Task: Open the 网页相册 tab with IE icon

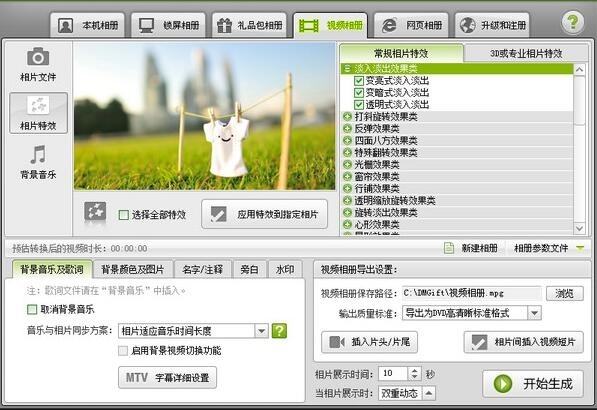Action: click(x=411, y=25)
